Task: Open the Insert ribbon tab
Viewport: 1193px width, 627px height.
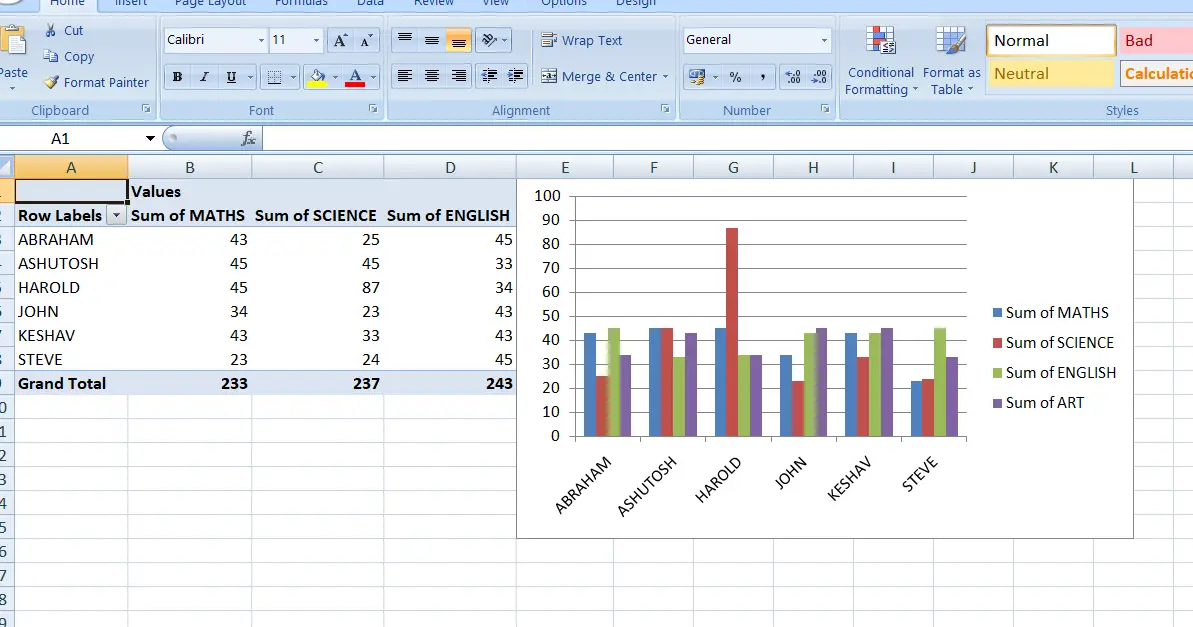Action: [131, 3]
